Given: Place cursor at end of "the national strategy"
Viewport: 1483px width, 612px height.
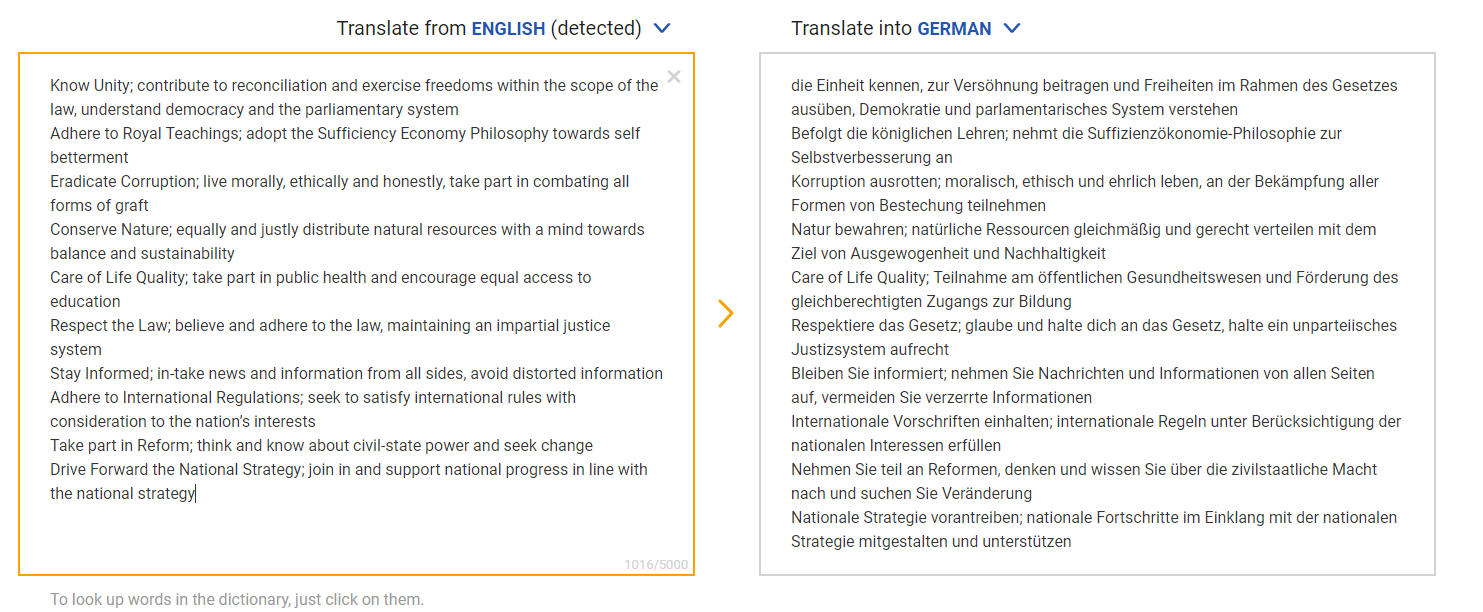Looking at the screenshot, I should 196,494.
